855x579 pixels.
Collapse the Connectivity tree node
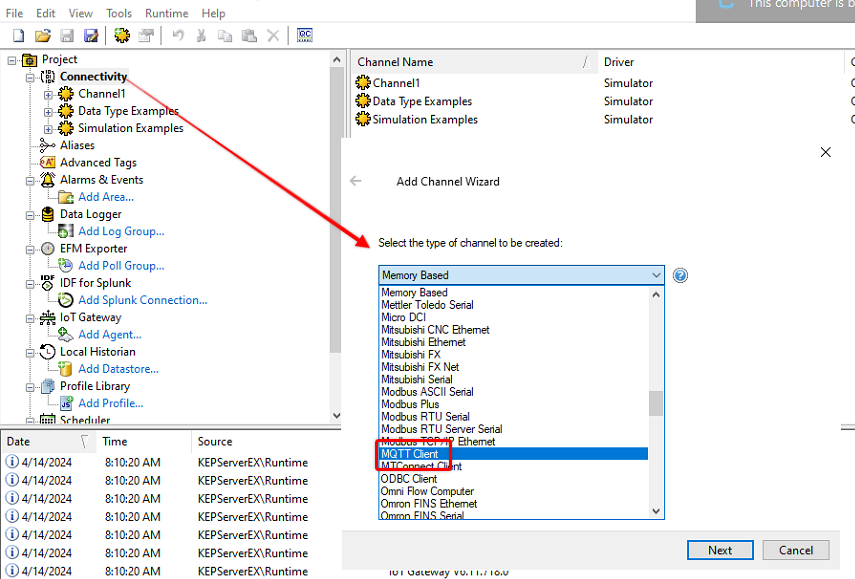point(30,77)
